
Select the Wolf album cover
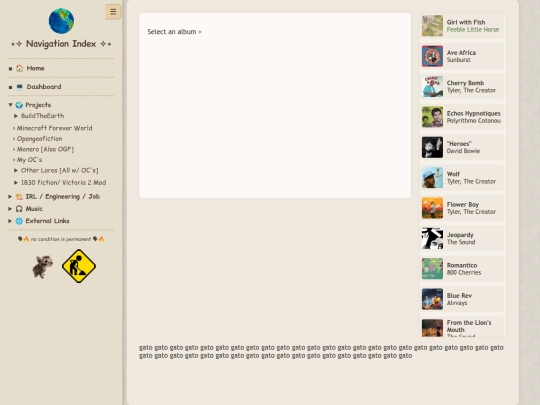coord(433,178)
